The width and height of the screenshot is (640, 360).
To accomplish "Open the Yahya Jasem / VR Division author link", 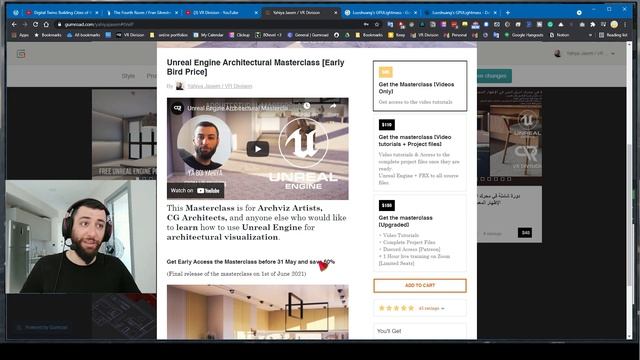I will 220,86.
